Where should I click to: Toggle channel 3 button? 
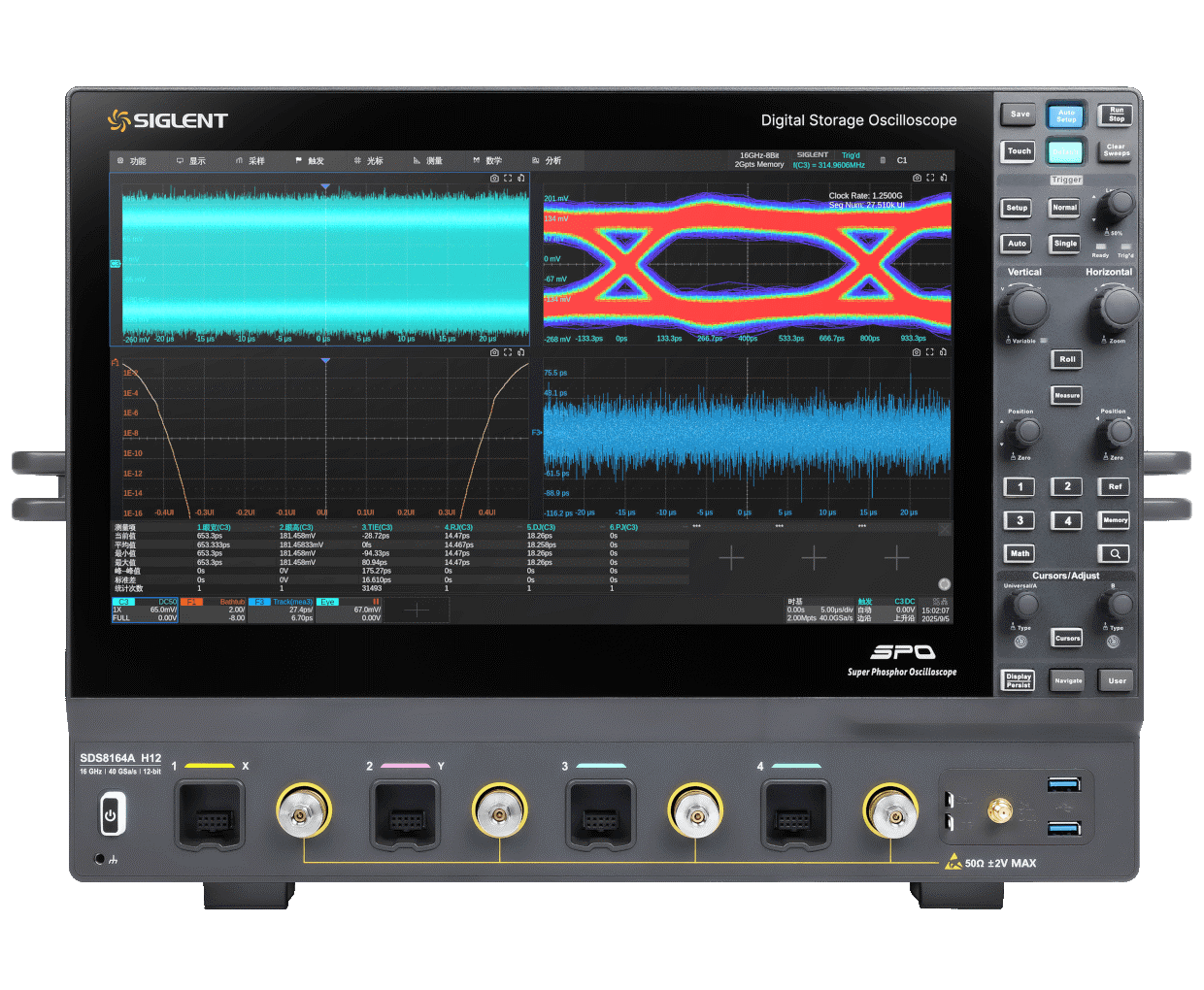[x=1020, y=521]
